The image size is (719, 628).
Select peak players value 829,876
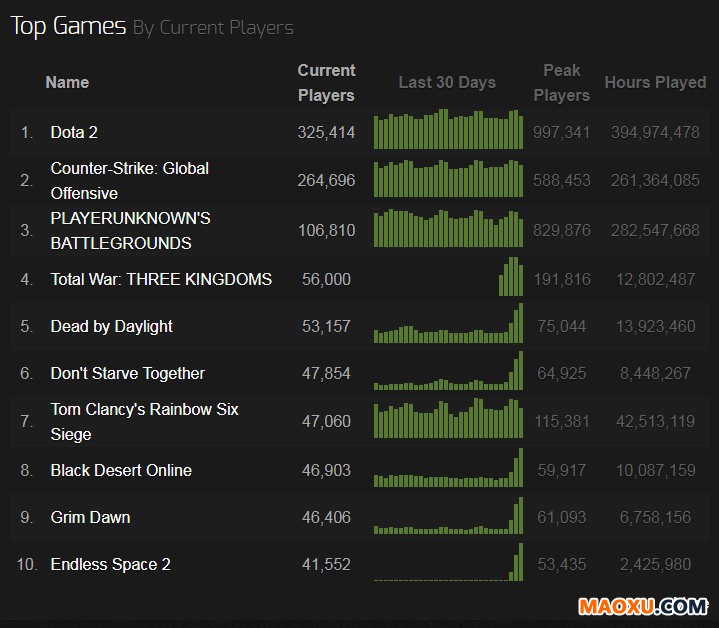[561, 231]
